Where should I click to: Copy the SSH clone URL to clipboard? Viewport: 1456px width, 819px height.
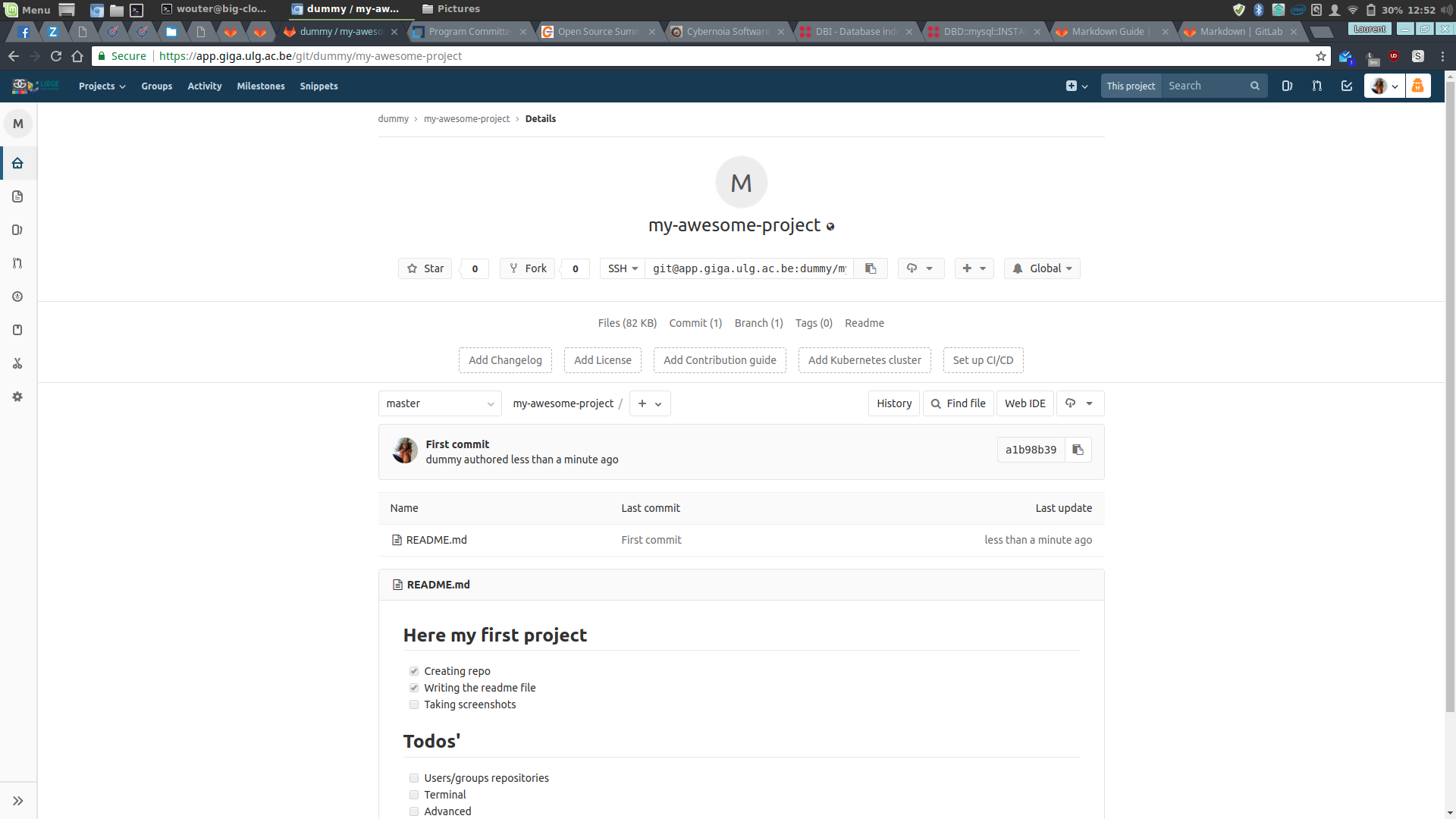pos(871,268)
